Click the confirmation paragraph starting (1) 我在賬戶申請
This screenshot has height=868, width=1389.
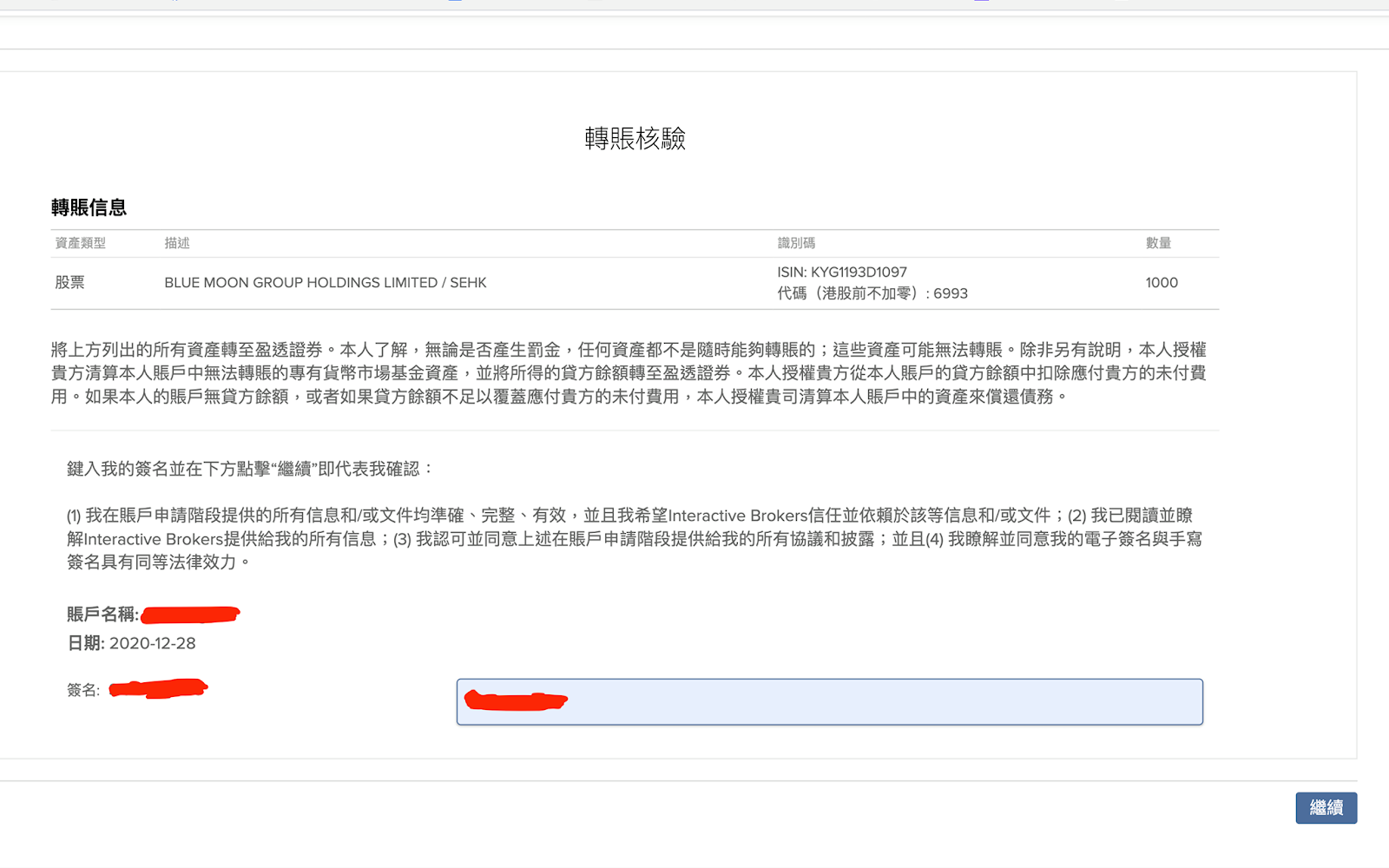tap(635, 538)
